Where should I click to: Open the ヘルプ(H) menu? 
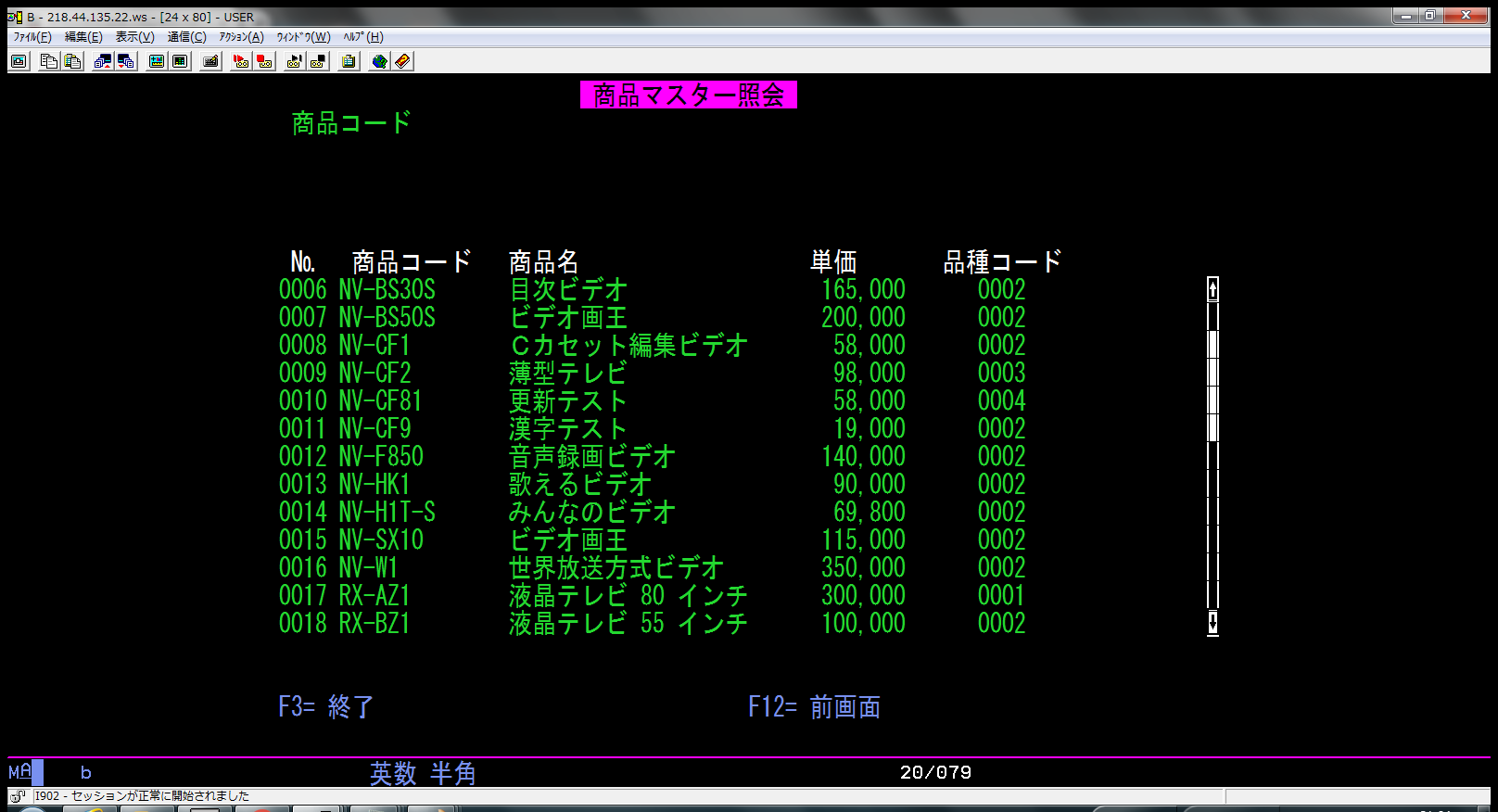pos(362,37)
